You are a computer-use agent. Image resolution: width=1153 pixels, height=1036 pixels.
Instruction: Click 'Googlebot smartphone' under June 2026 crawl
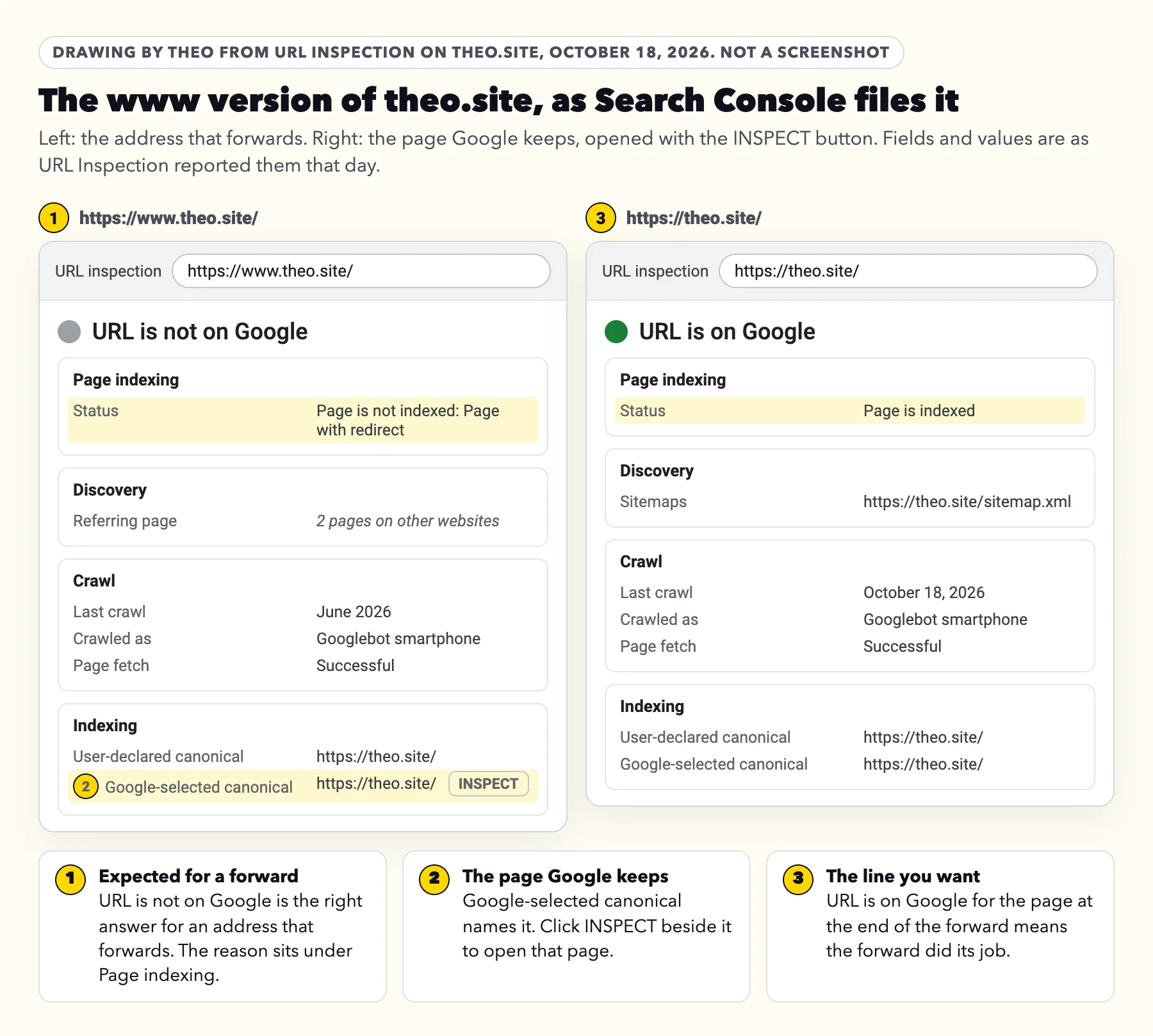click(398, 638)
